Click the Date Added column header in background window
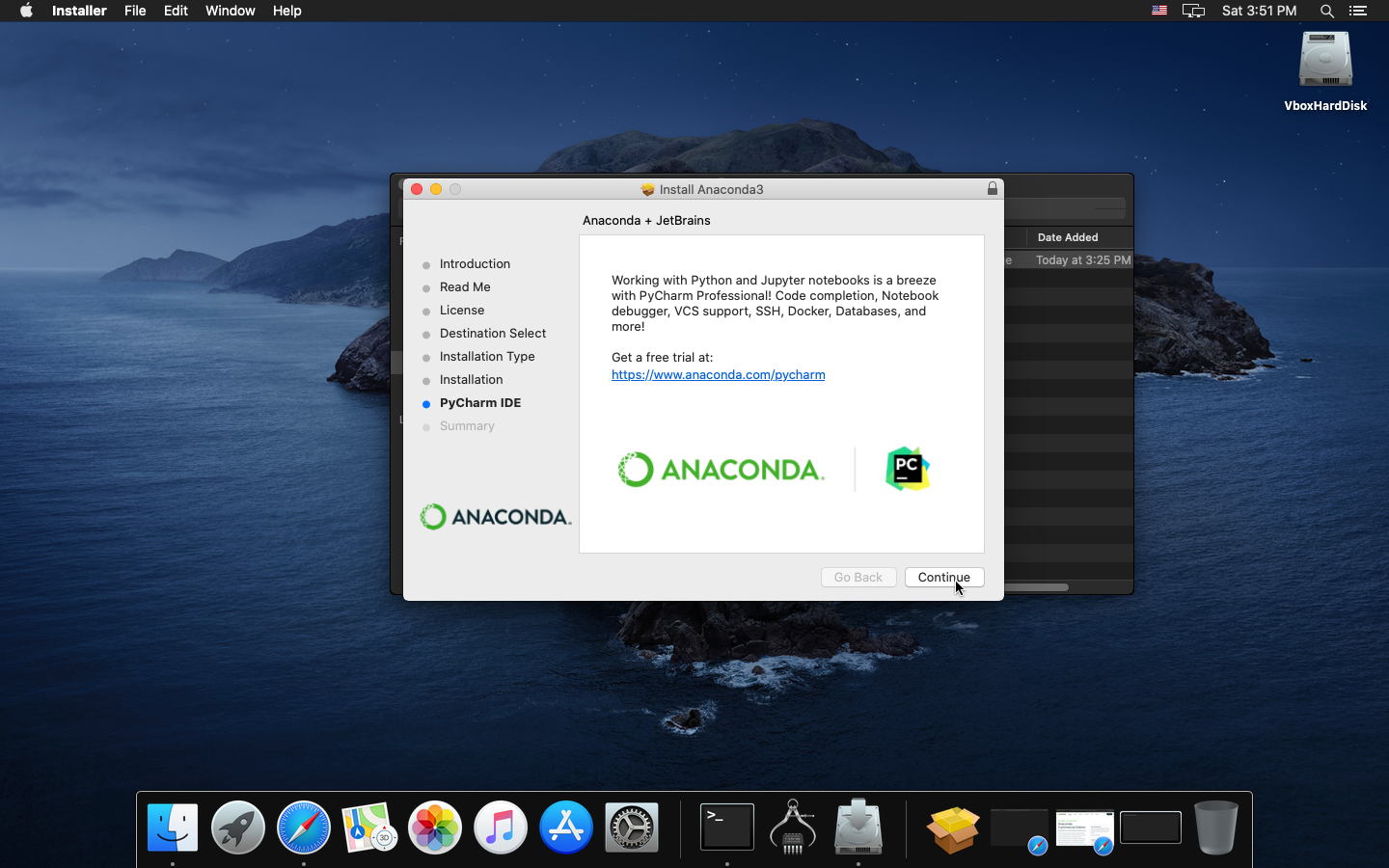This screenshot has height=868, width=1389. point(1068,237)
